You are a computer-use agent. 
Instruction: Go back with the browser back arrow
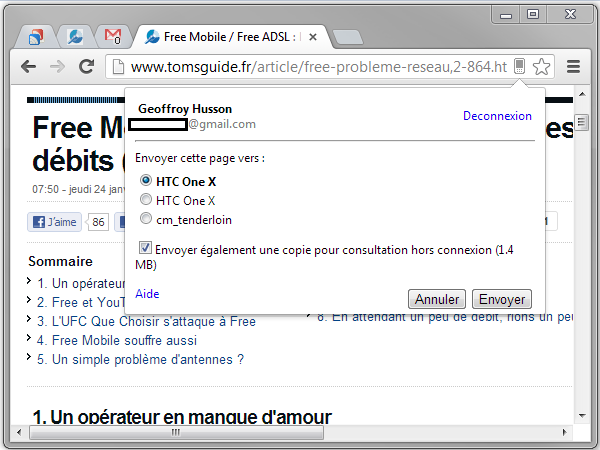(29, 67)
